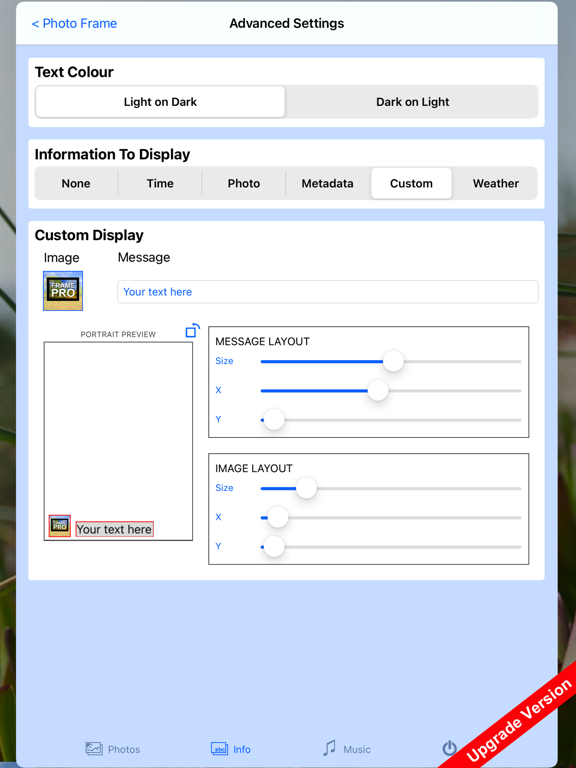The image size is (576, 768).
Task: Choose Metadata for information display
Action: coord(327,183)
